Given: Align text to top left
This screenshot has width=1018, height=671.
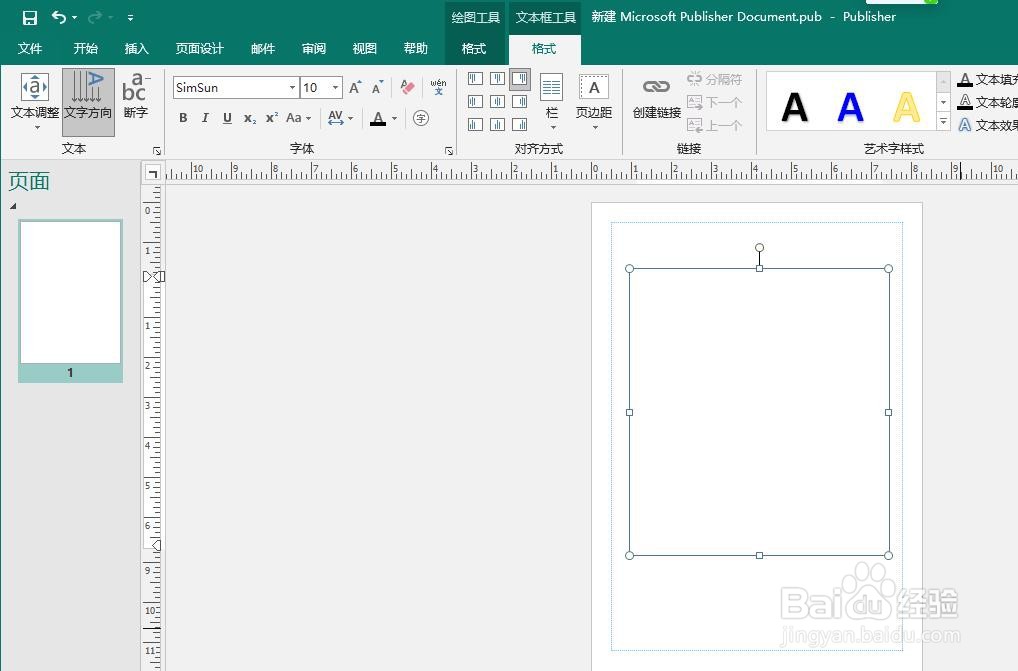Looking at the screenshot, I should coord(475,79).
